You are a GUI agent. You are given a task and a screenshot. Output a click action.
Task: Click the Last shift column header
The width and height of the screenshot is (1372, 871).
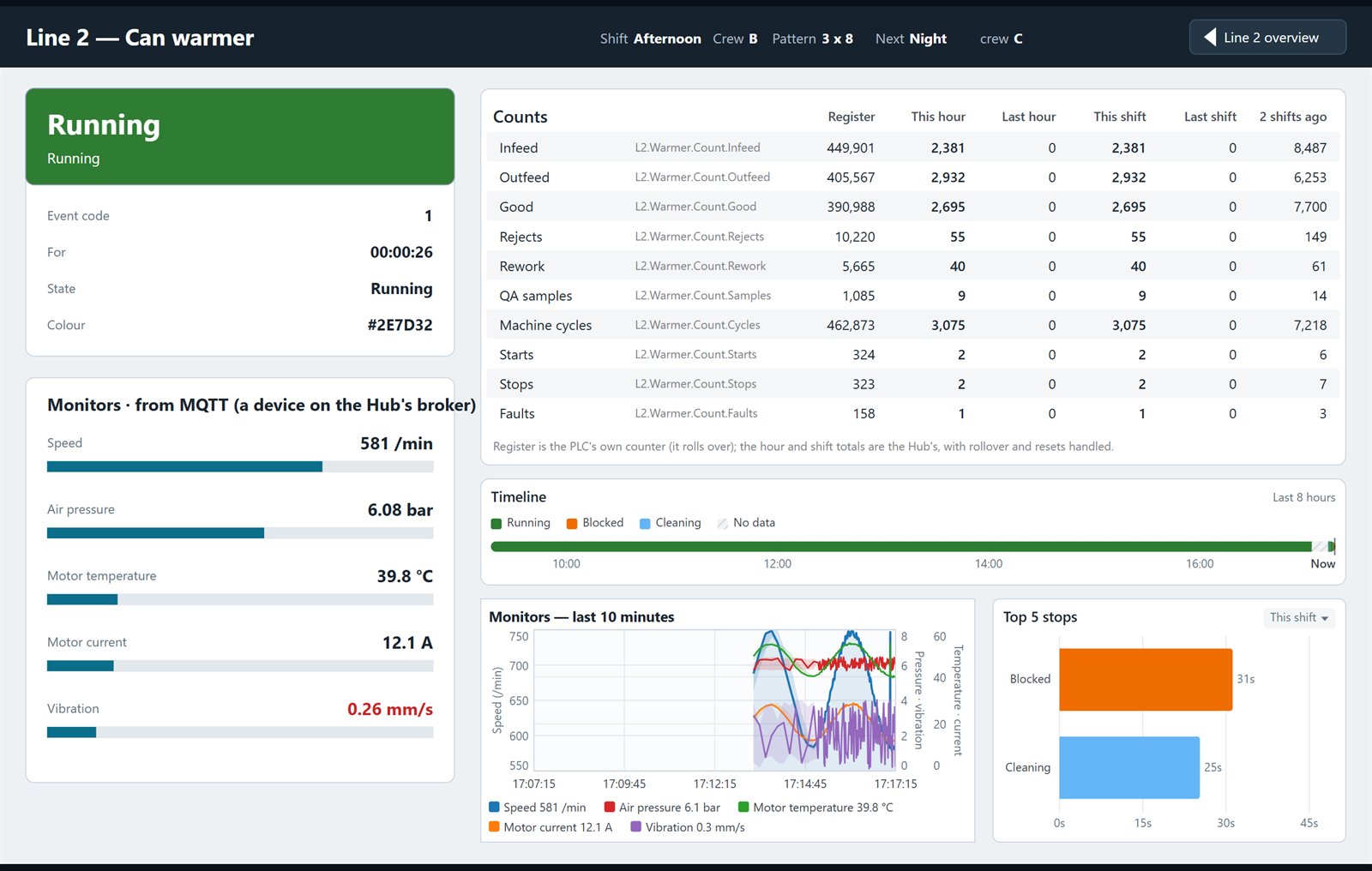point(1210,117)
